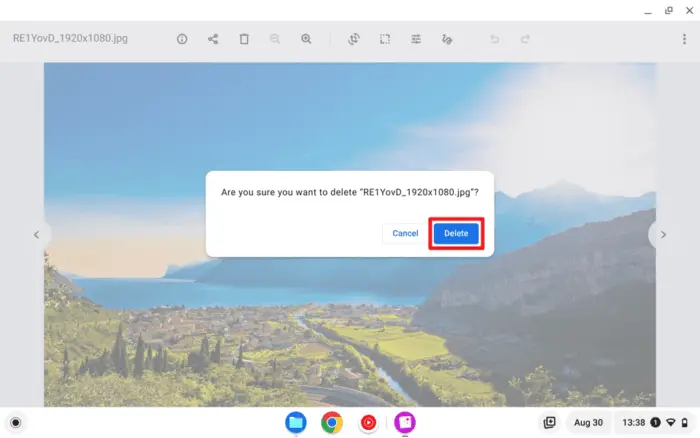Open the image info panel
The image size is (700, 438).
point(182,39)
